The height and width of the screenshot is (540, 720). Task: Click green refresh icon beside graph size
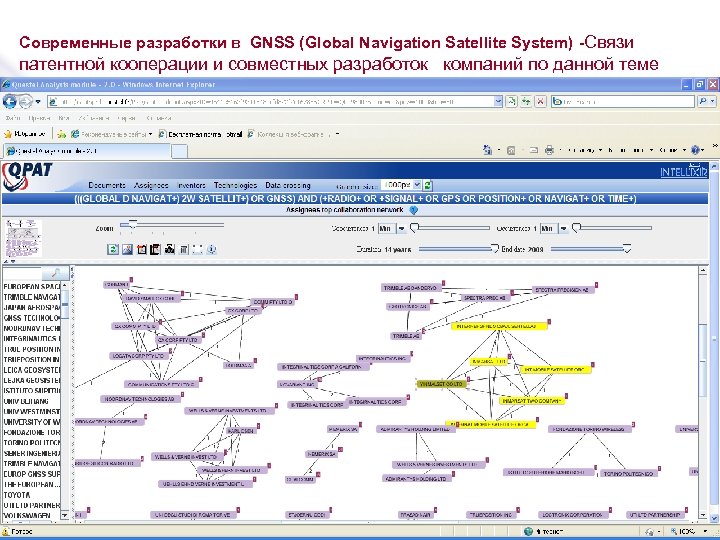click(428, 185)
